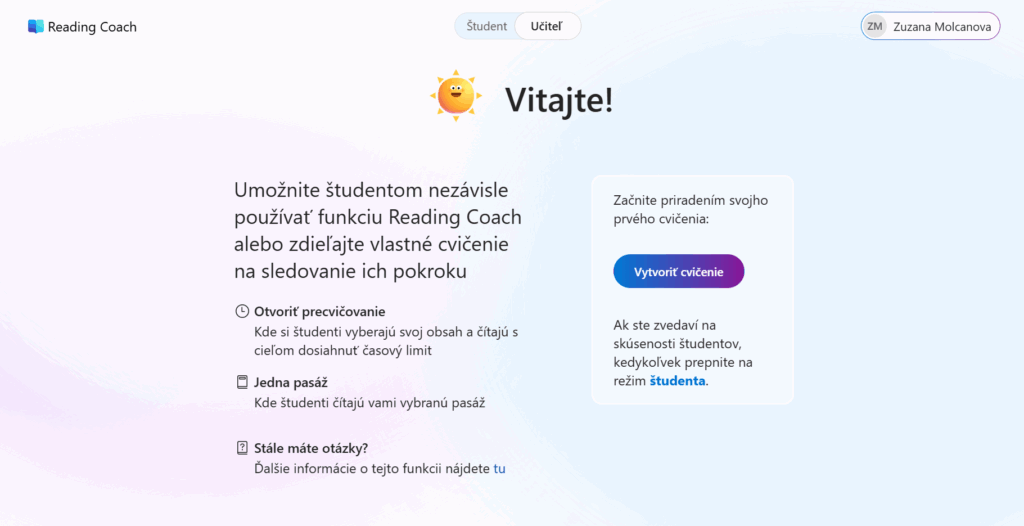Image resolution: width=1024 pixels, height=526 pixels.
Task: Click the Reading Coach logo icon
Action: click(x=35, y=27)
